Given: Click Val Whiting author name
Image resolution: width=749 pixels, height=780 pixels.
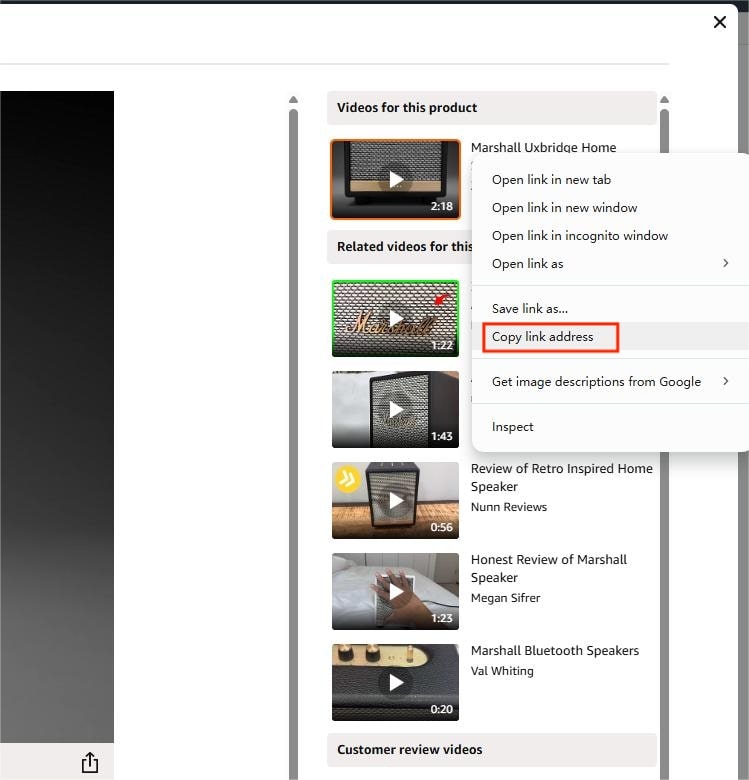Looking at the screenshot, I should pos(502,671).
